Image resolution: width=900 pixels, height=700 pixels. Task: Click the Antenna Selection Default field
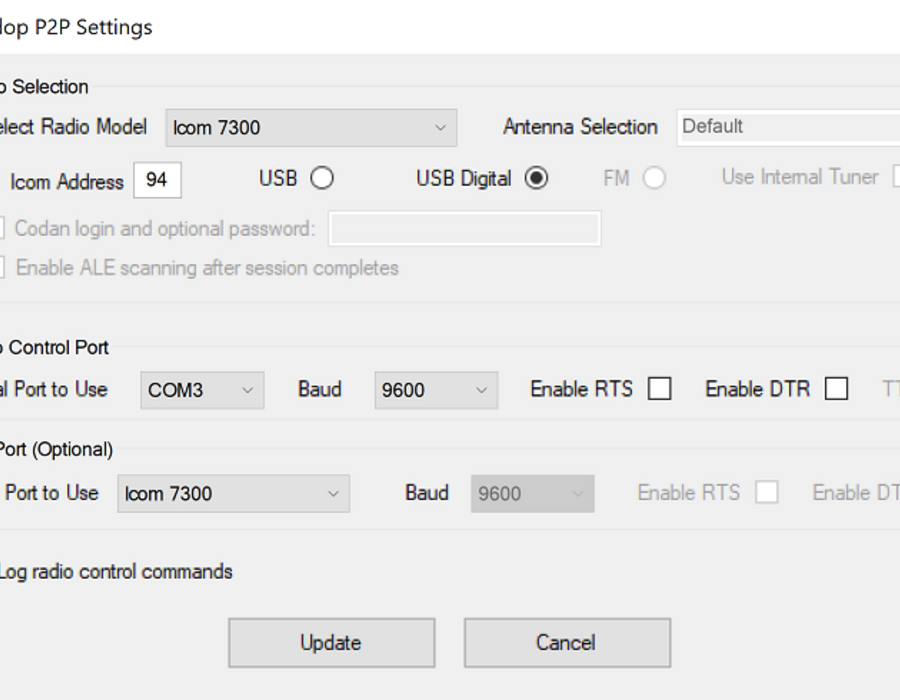[x=789, y=127]
